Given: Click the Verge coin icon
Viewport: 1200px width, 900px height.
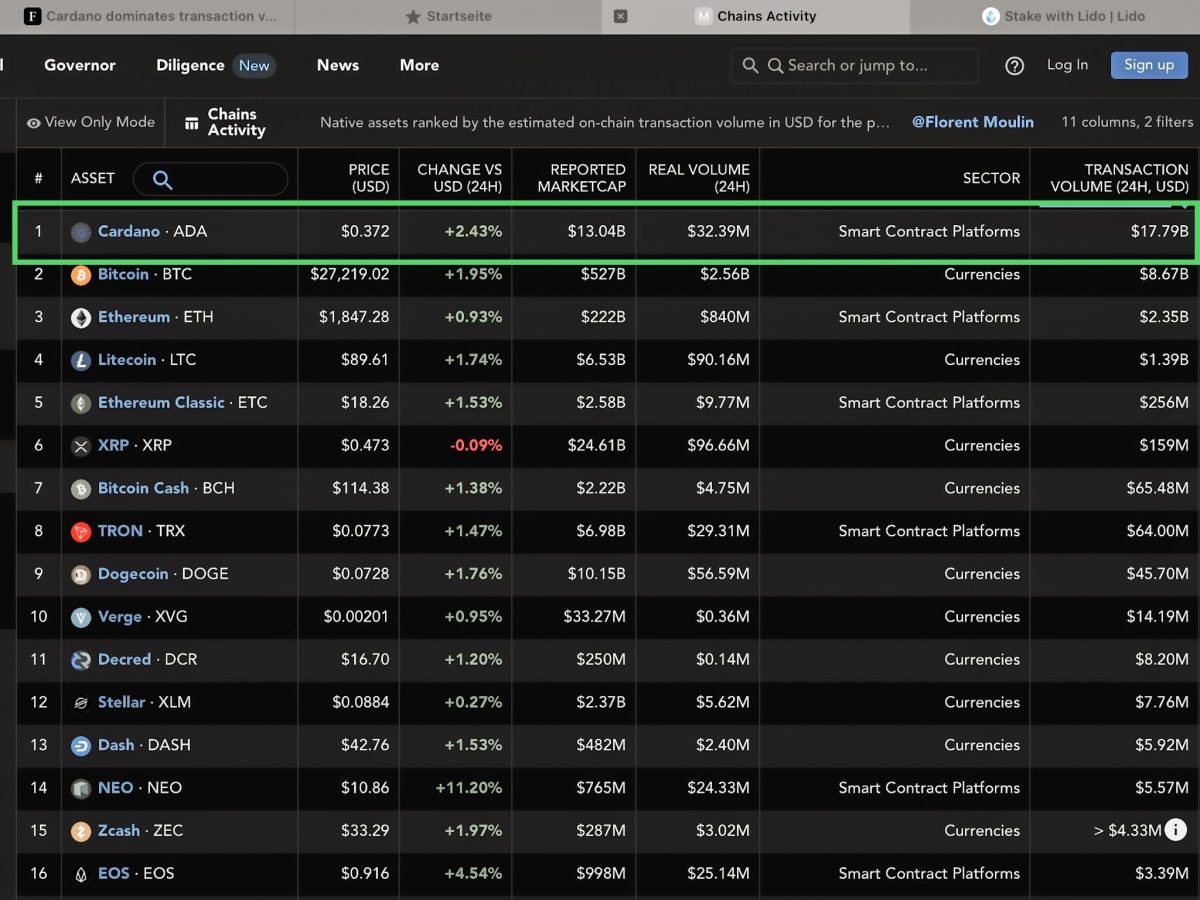Looking at the screenshot, I should click(81, 618).
